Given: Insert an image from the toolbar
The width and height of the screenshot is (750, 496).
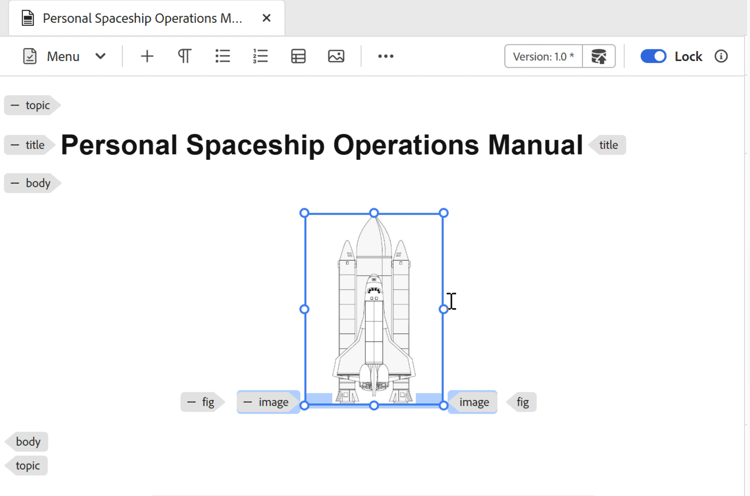Looking at the screenshot, I should 336,56.
